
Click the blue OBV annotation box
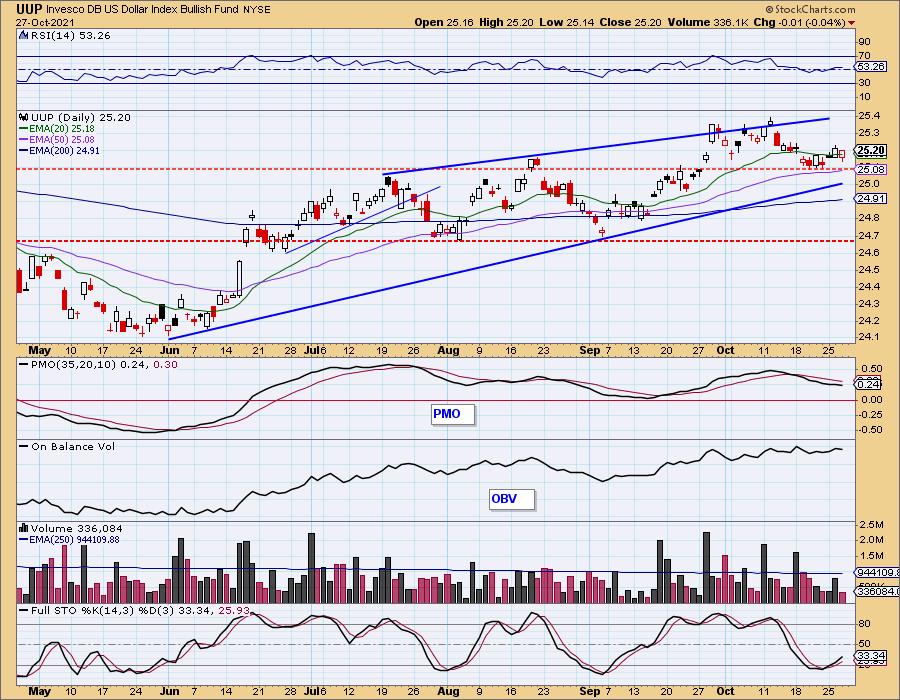coord(511,499)
